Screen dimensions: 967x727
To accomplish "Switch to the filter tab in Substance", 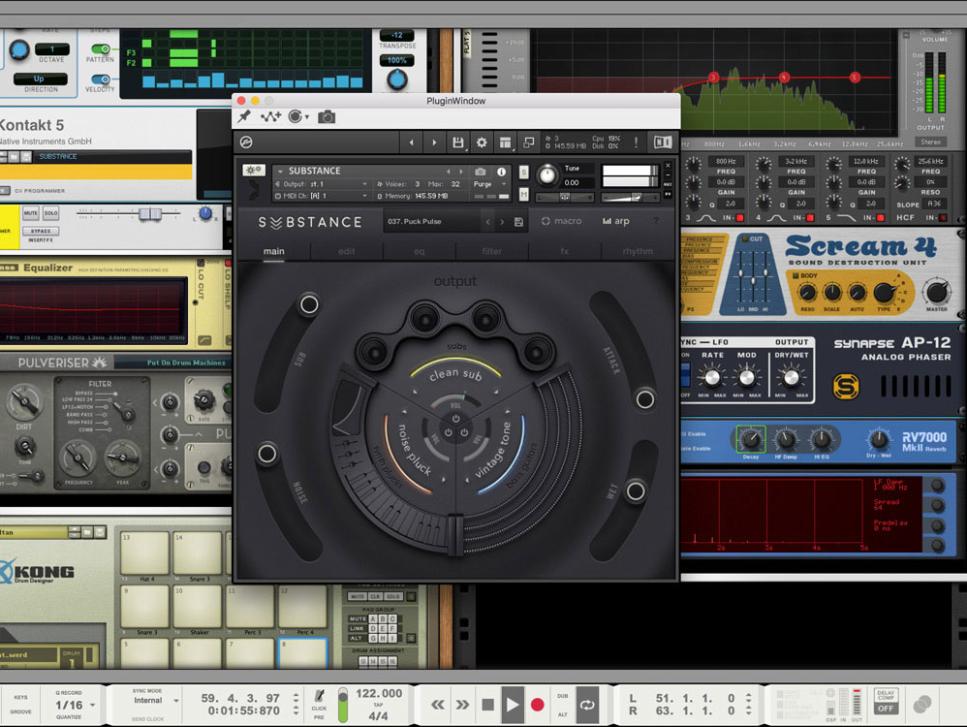I will pyautogui.click(x=492, y=251).
